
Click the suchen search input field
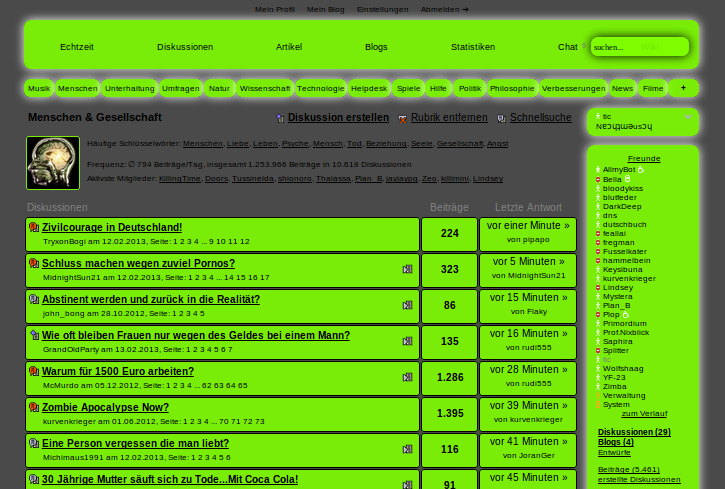pyautogui.click(x=639, y=46)
